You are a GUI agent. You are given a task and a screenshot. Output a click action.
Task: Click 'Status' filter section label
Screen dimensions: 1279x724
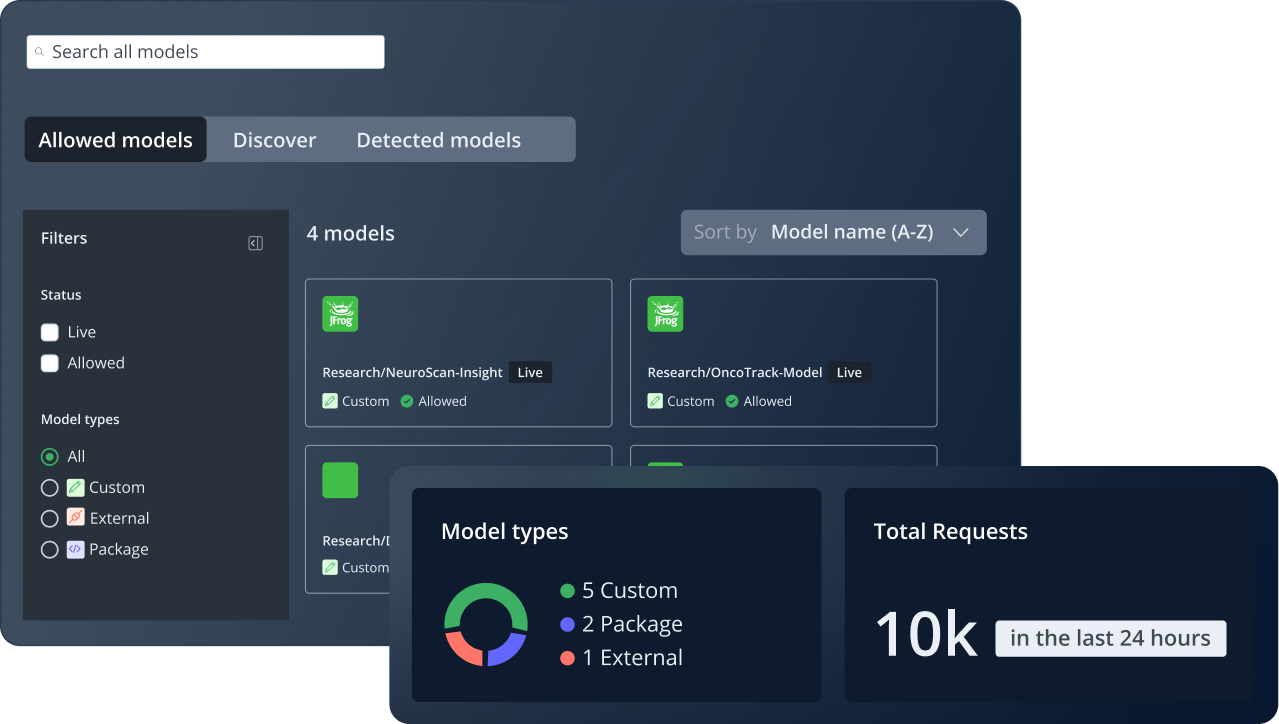pos(61,295)
